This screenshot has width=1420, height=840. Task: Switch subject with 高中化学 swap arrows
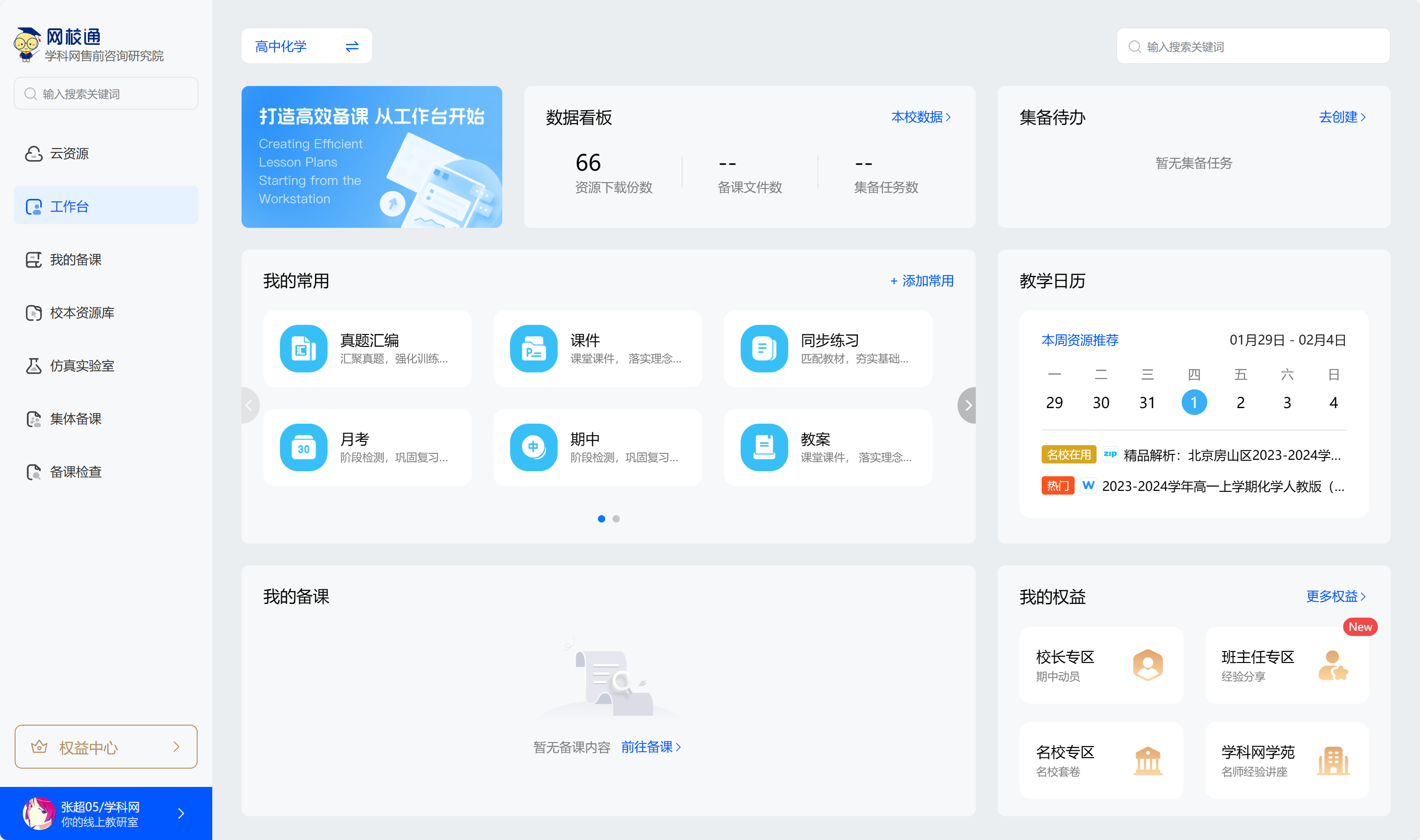(352, 46)
